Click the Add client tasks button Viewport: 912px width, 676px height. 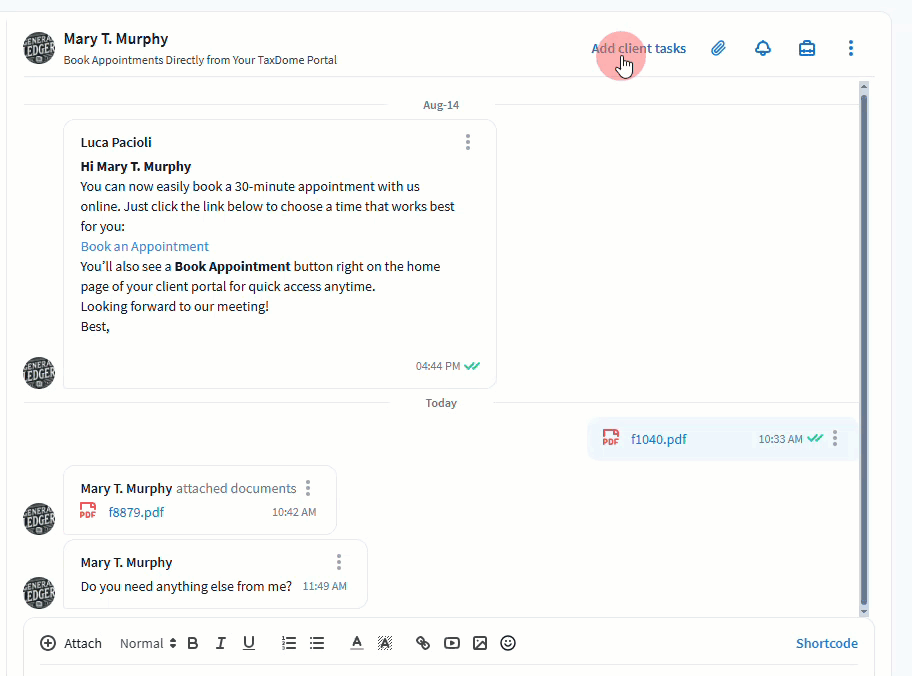pos(638,48)
